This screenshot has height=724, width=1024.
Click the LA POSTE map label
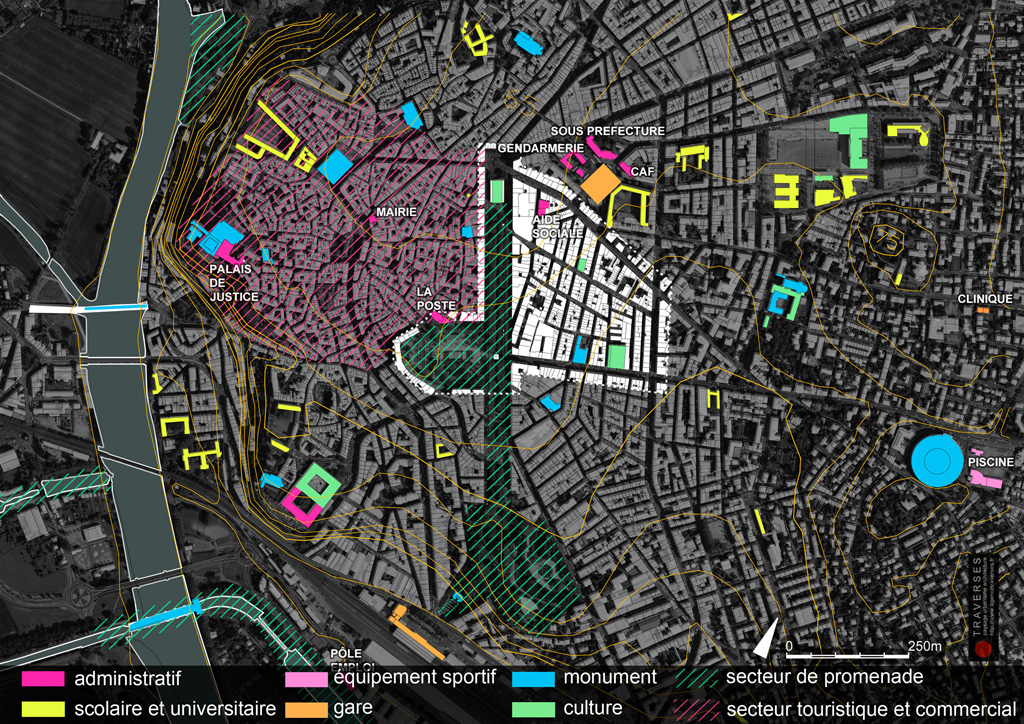tap(436, 299)
